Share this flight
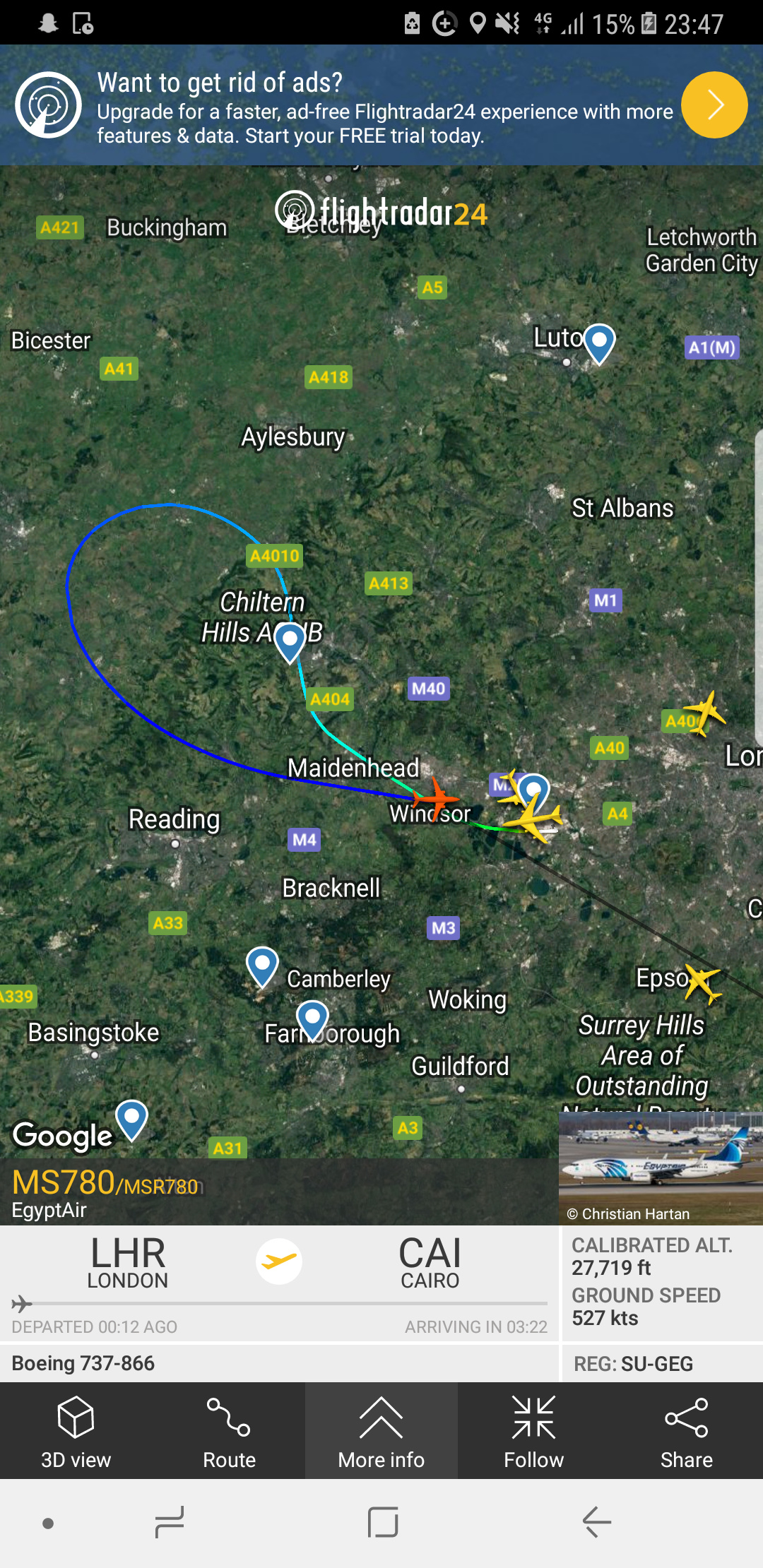The image size is (763, 1568). tap(687, 1431)
